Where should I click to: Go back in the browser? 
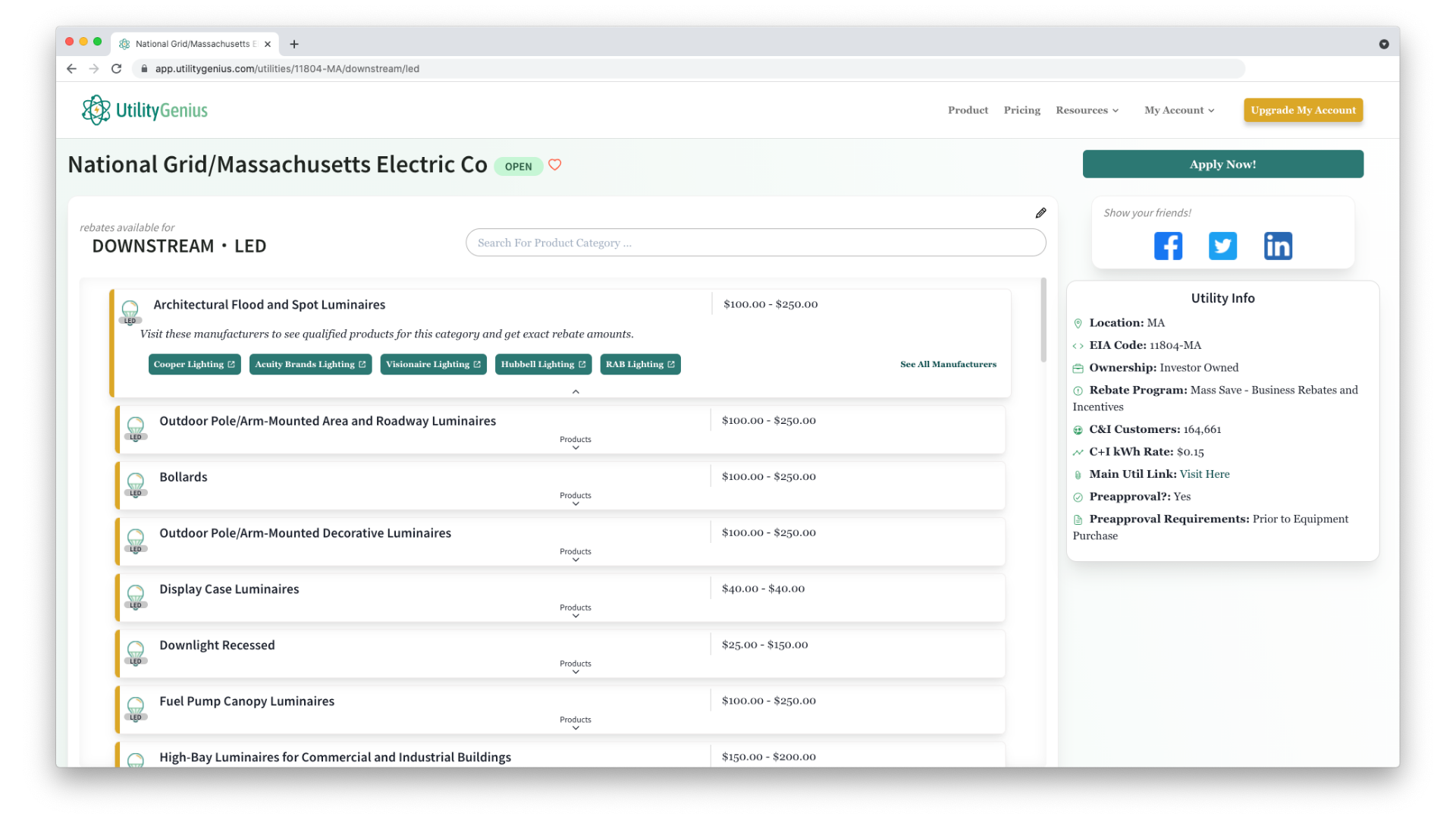(71, 68)
